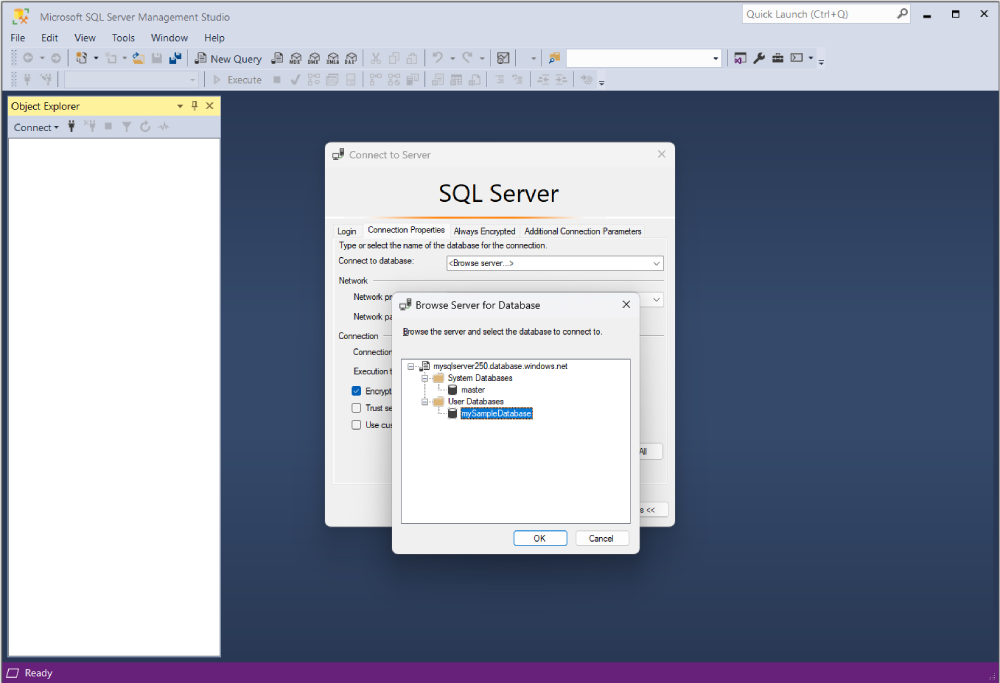Open the View menu
The height and width of the screenshot is (683, 1000).
click(85, 38)
